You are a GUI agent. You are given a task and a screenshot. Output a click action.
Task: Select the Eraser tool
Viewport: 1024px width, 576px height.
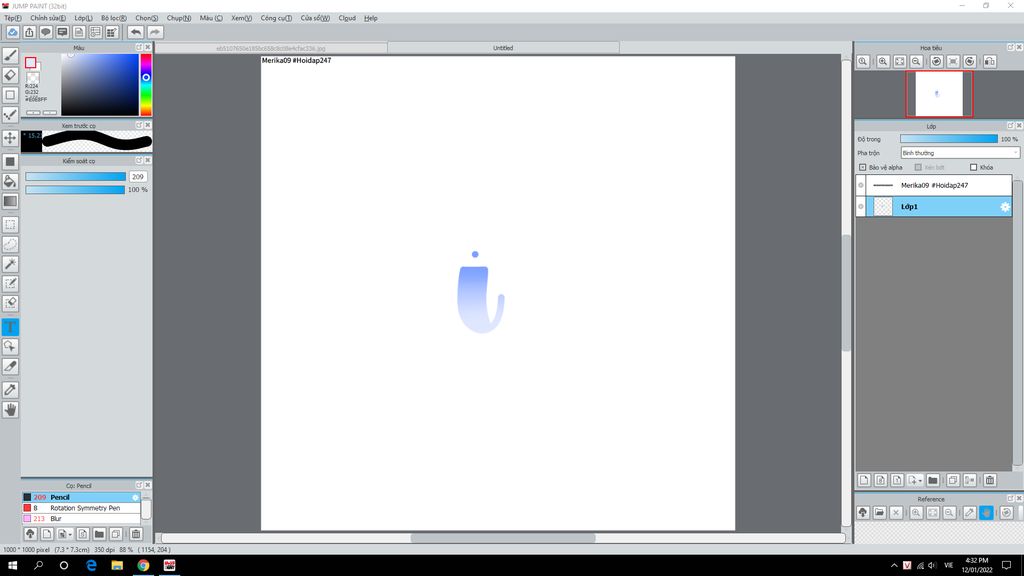pos(10,75)
